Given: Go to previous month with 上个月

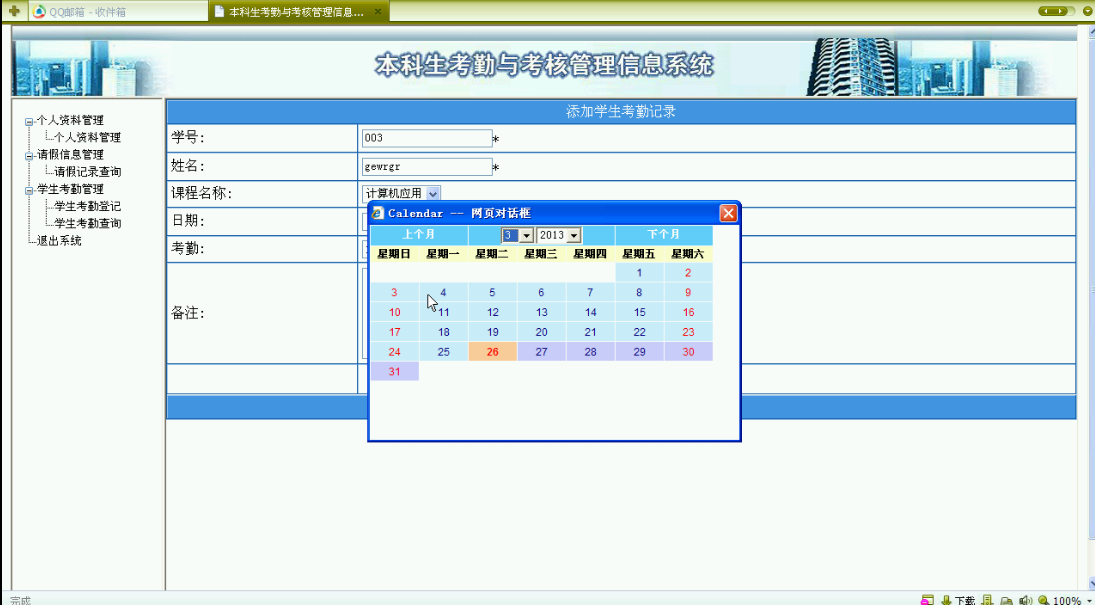Looking at the screenshot, I should coord(418,235).
